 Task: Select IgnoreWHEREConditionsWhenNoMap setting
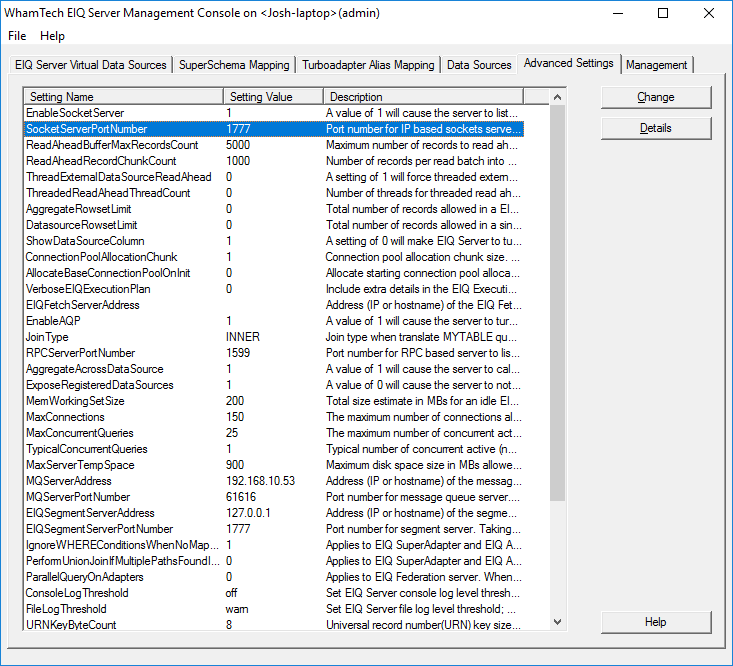[x=273, y=545]
